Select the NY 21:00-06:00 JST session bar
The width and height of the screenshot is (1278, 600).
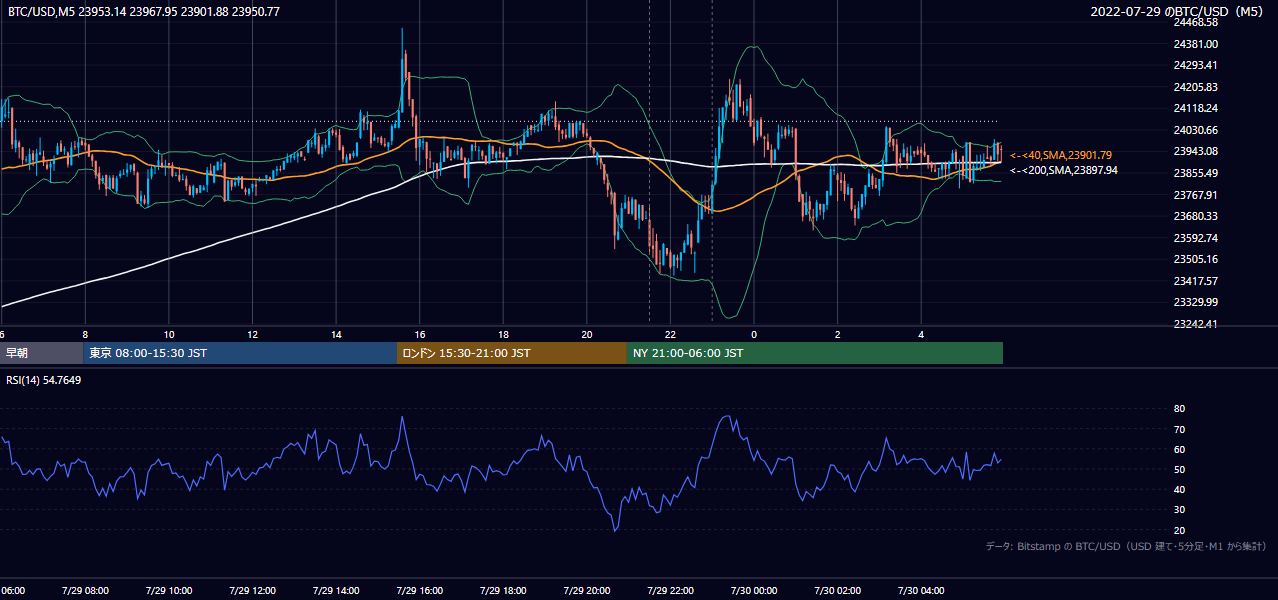pos(815,353)
